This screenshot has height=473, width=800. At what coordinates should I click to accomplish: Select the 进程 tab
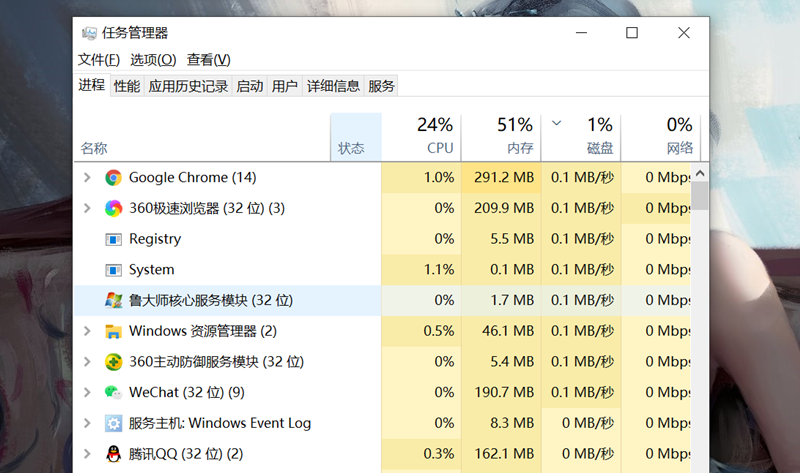92,85
